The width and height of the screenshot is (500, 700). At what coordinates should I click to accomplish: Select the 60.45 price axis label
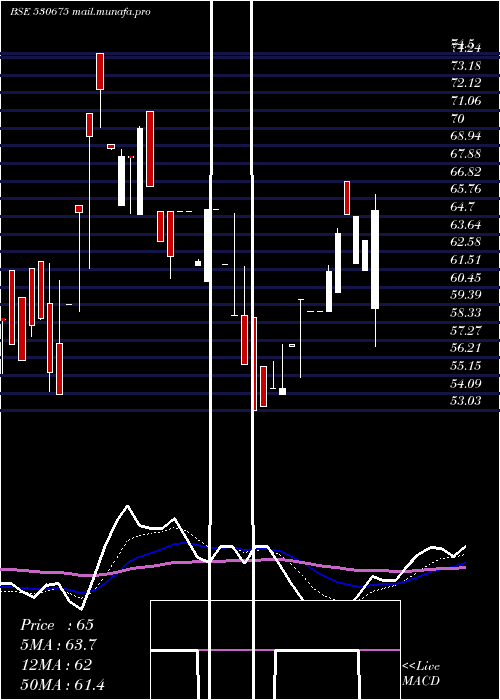pos(466,278)
